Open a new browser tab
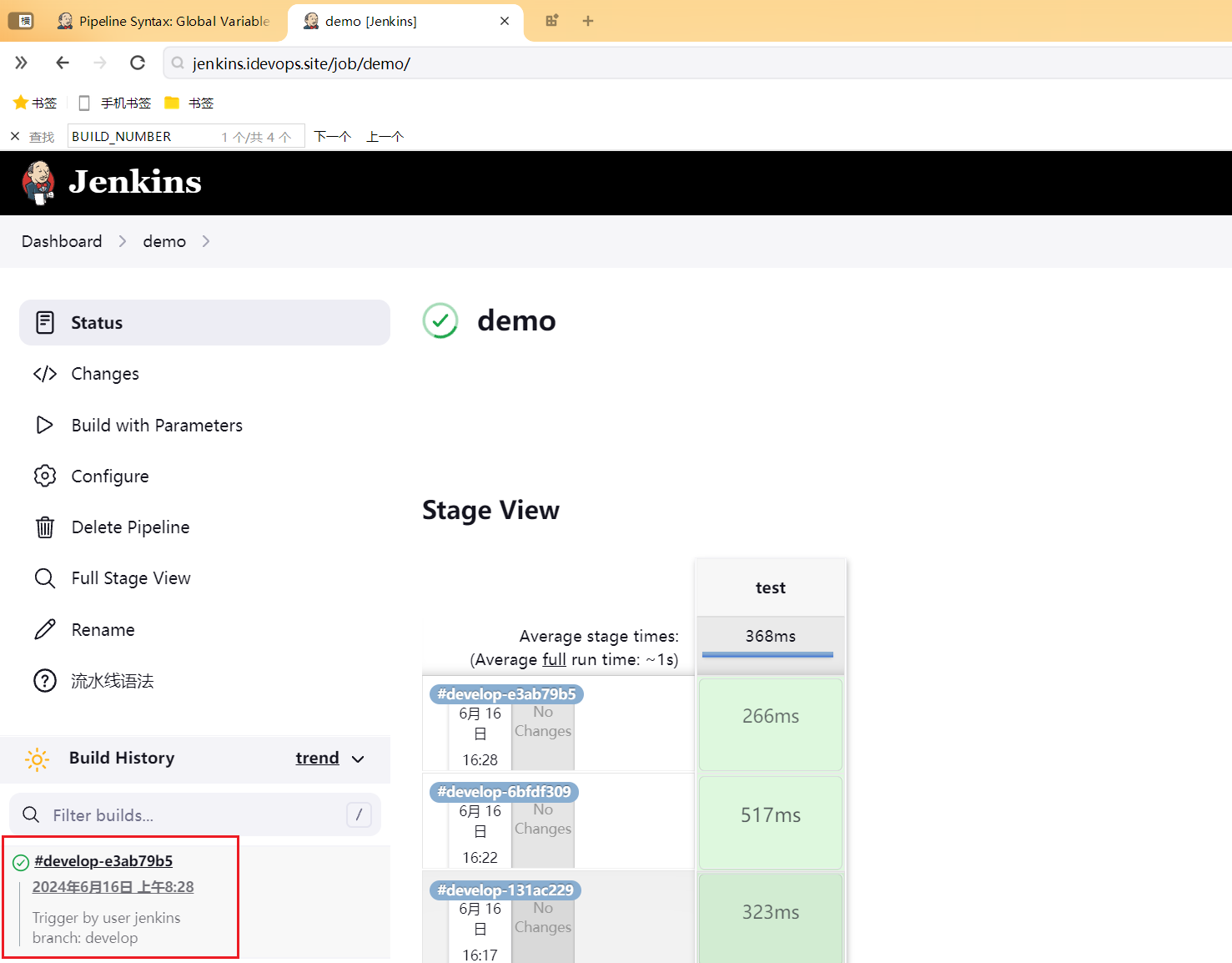Screen dimensions: 1232x963 (x=588, y=21)
